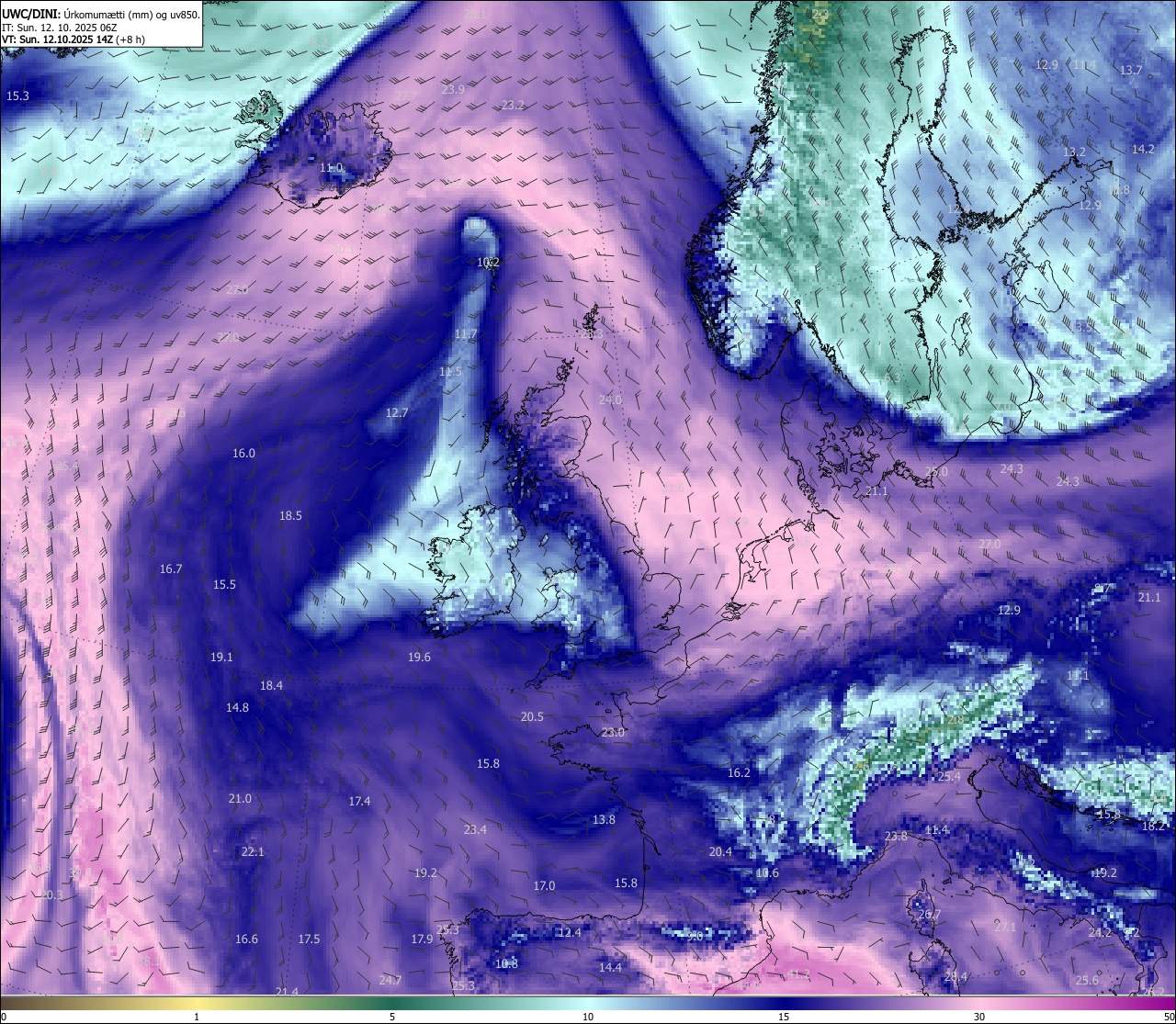Click the value 23.8 on the map

(x=896, y=836)
